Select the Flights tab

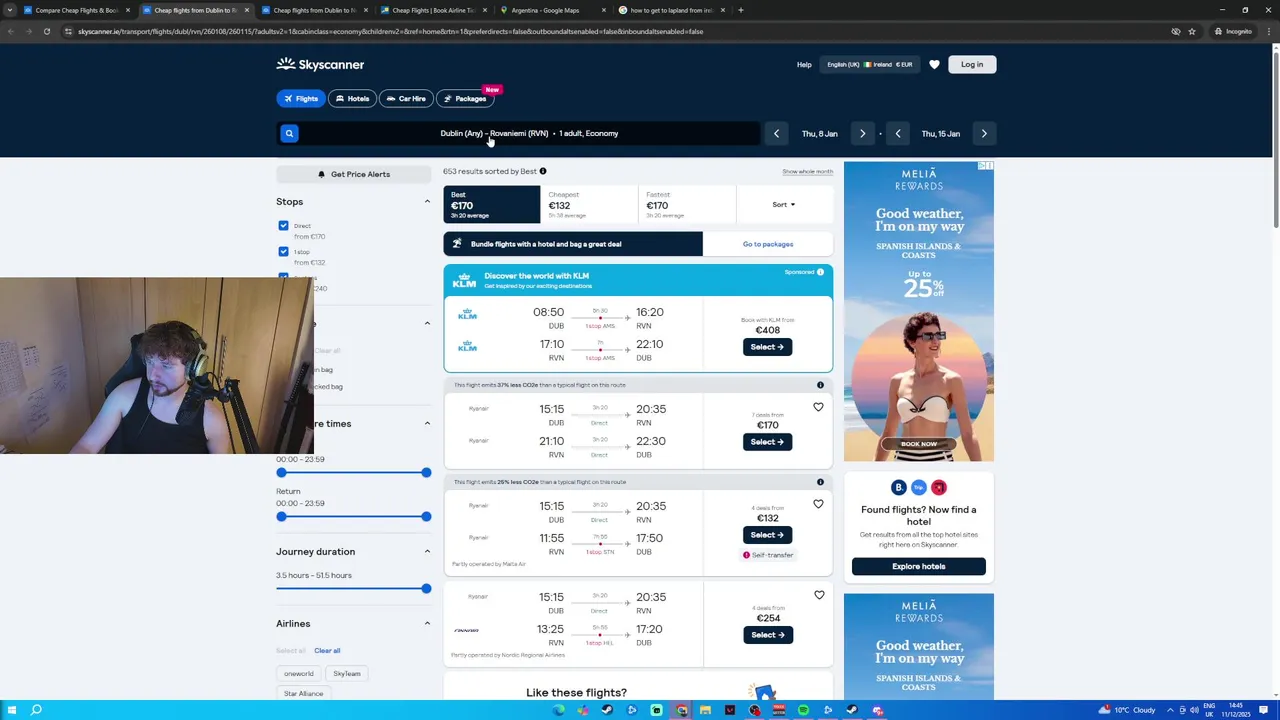coord(300,98)
